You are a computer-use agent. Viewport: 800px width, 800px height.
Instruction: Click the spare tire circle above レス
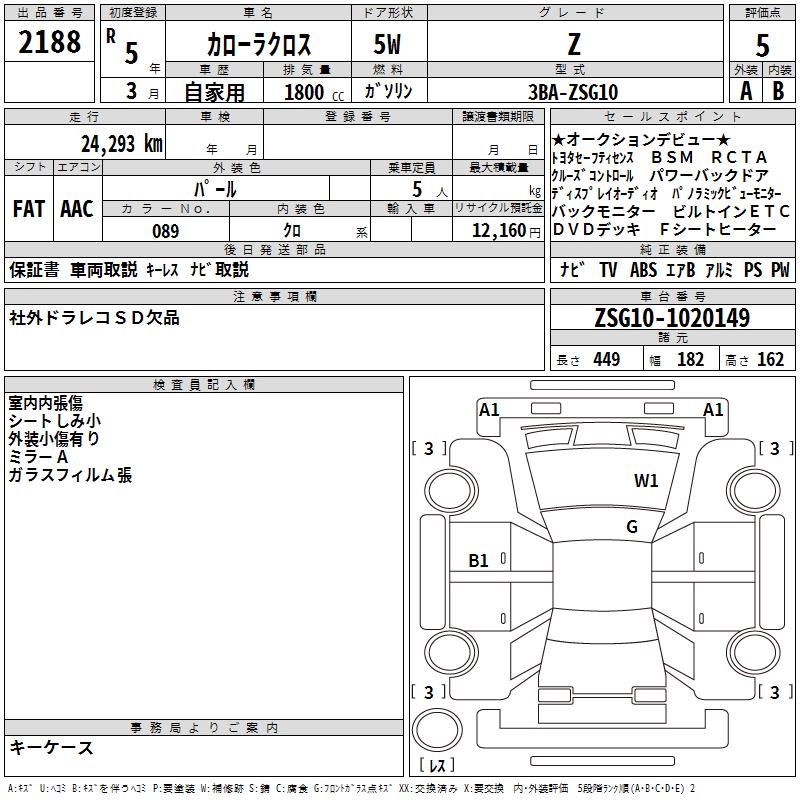pos(437,730)
